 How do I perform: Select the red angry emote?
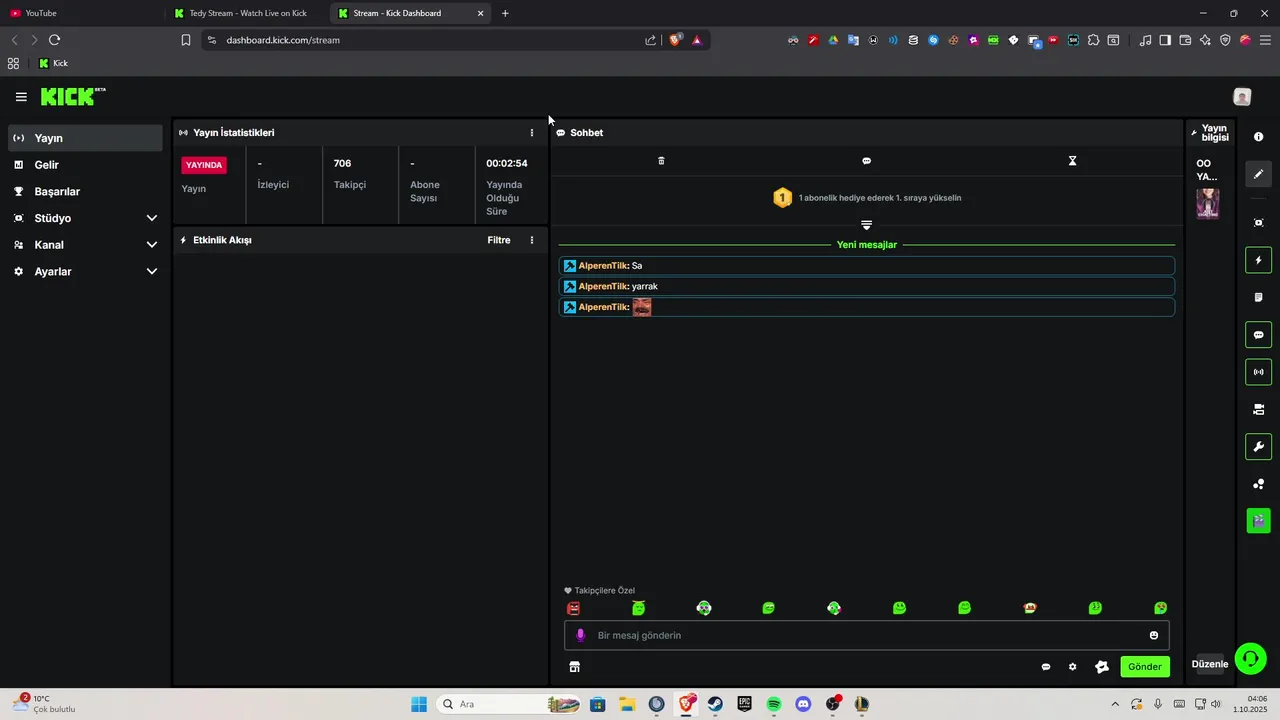pos(573,608)
